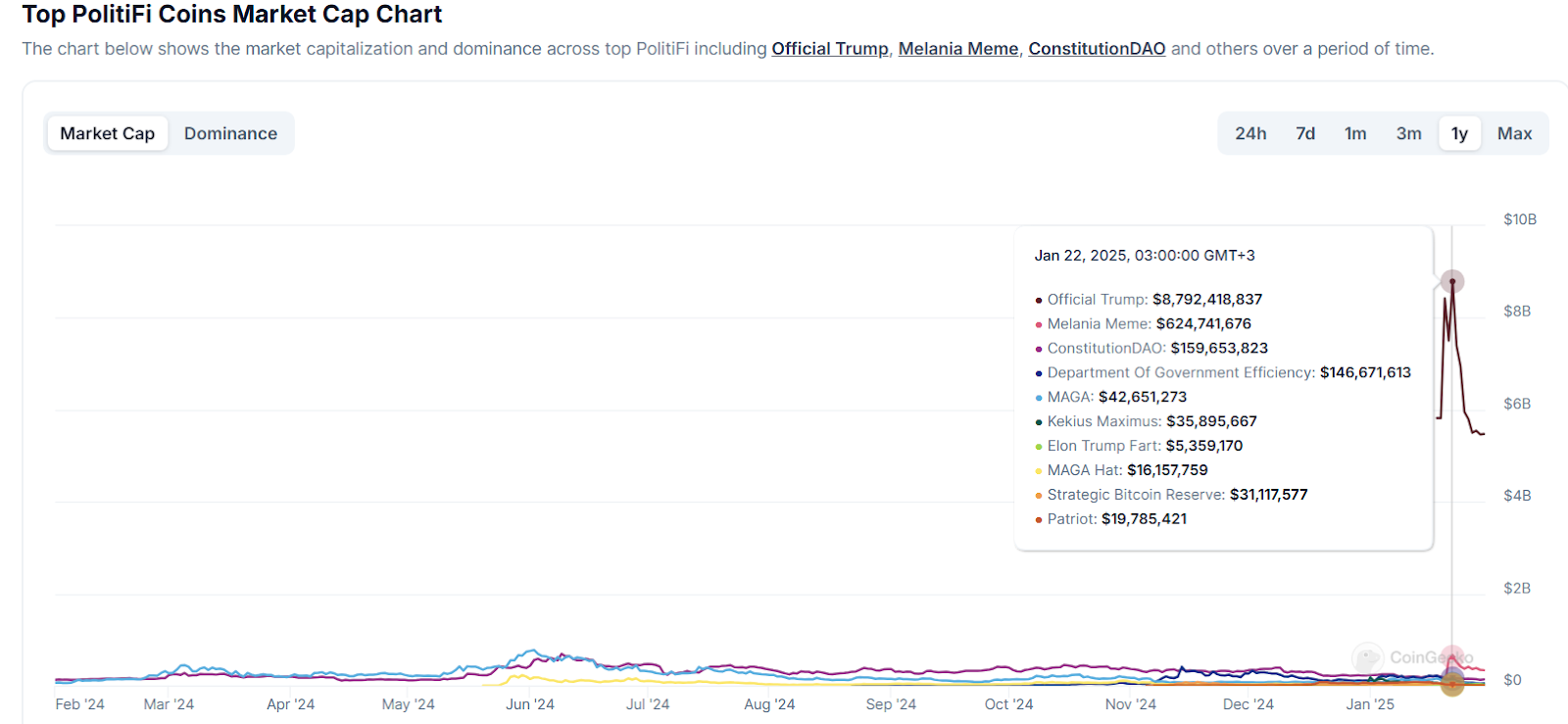The width and height of the screenshot is (1568, 724).
Task: Click the $4B y-axis label
Action: pos(1517,496)
